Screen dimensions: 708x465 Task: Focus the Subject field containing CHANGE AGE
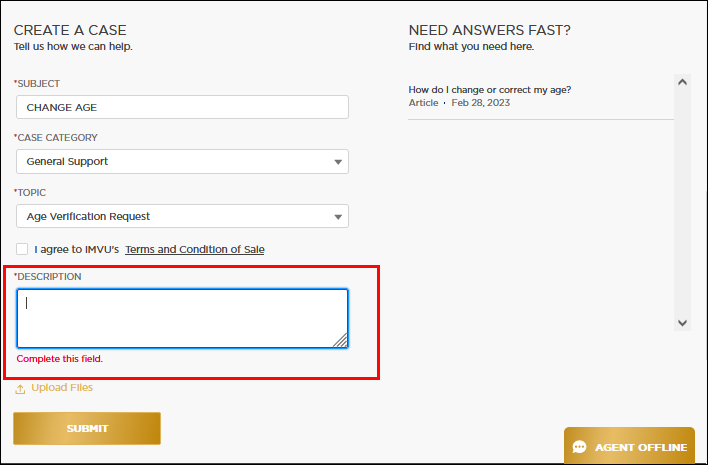pos(182,107)
